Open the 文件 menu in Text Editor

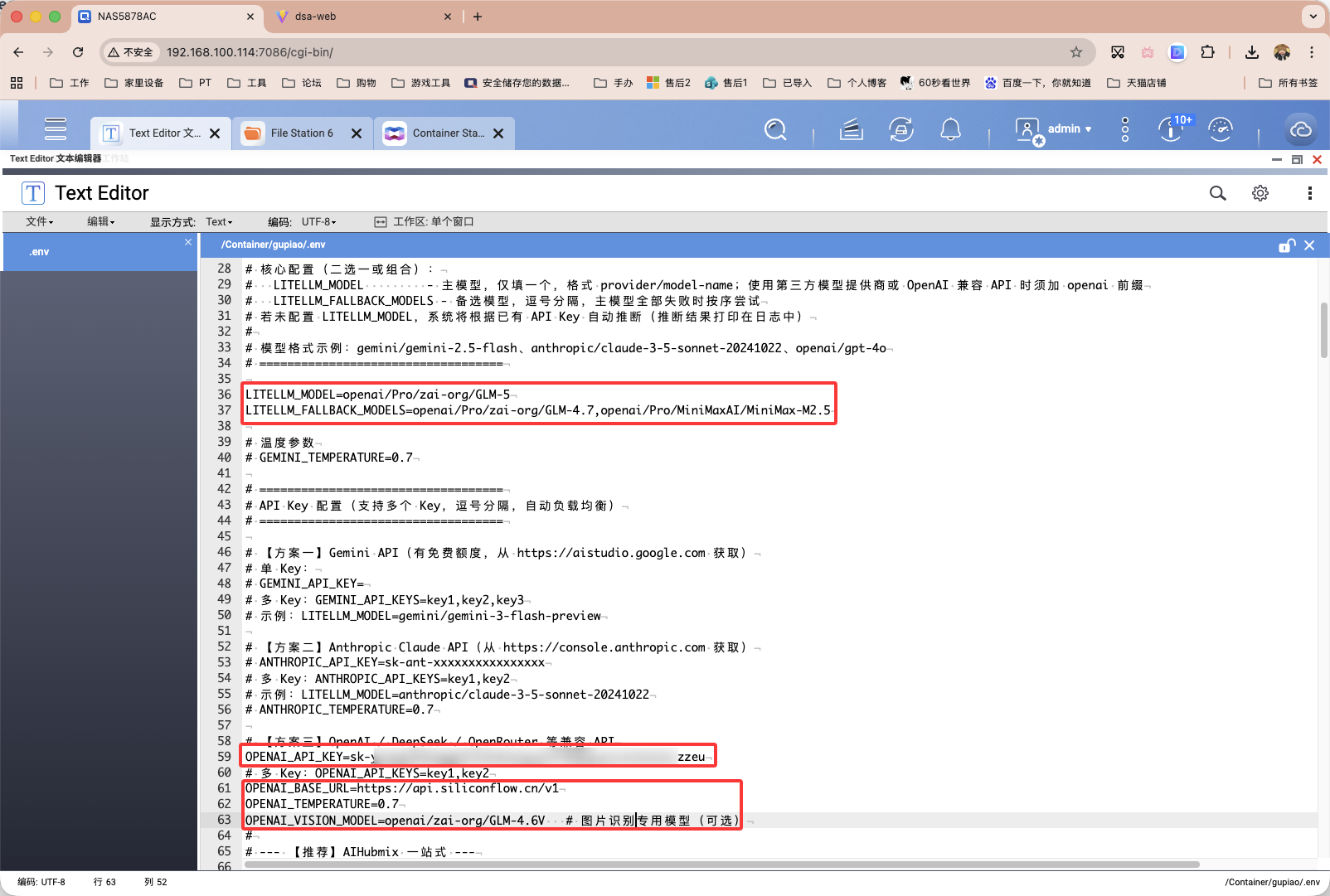tap(38, 221)
